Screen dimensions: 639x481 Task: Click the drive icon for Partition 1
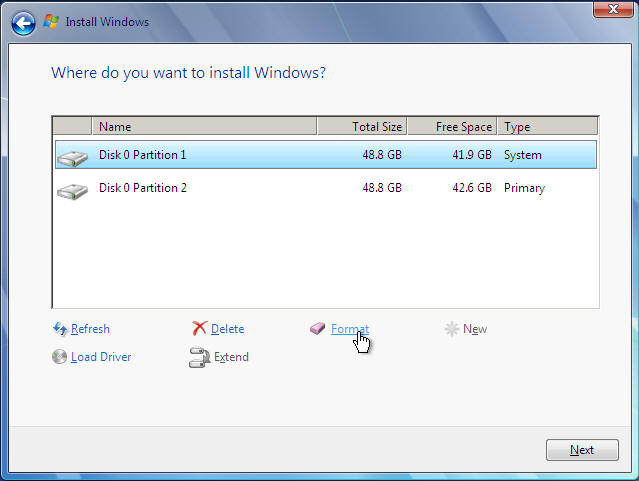click(x=72, y=157)
